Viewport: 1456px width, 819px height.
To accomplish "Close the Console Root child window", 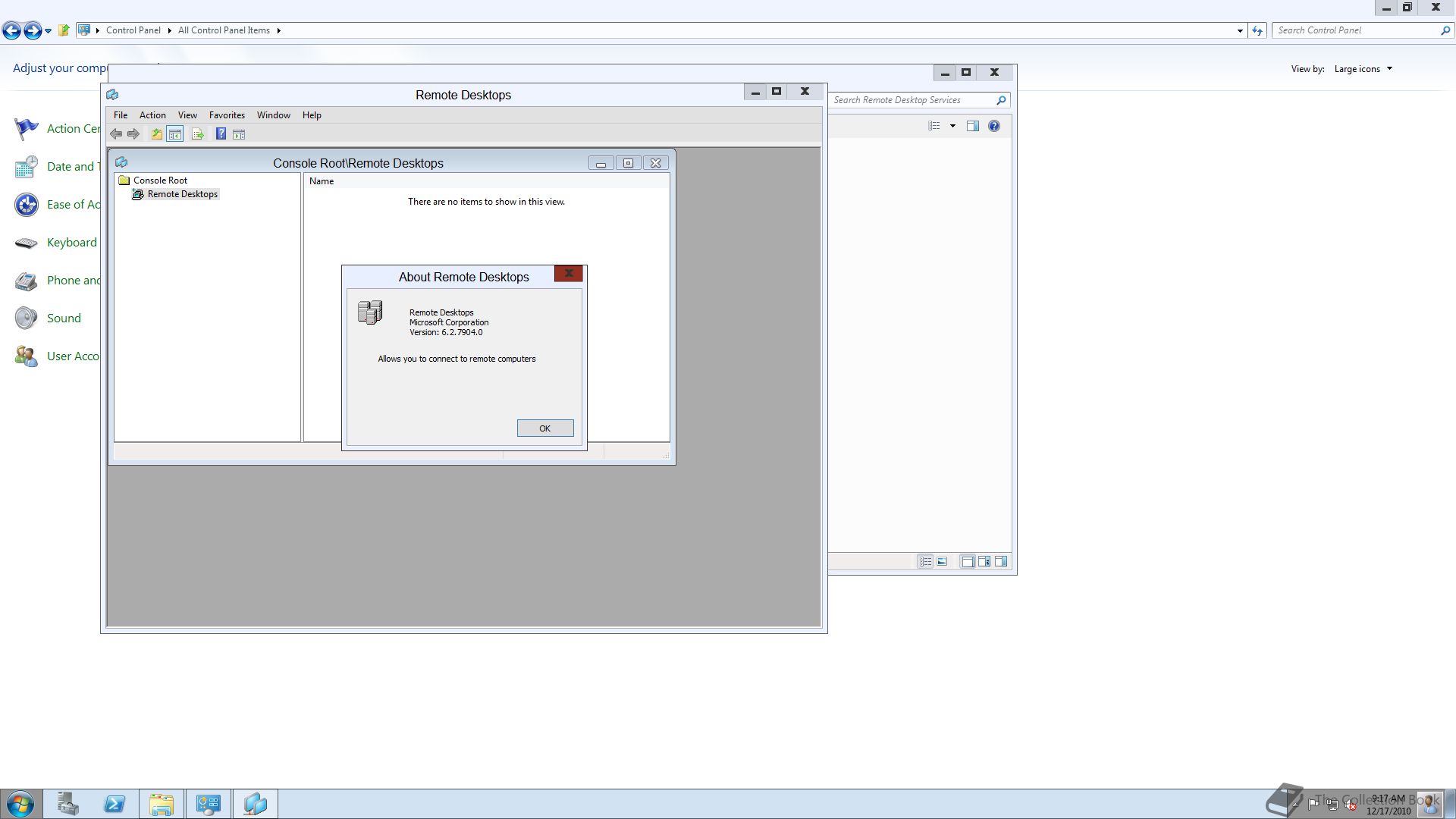I will pos(656,163).
